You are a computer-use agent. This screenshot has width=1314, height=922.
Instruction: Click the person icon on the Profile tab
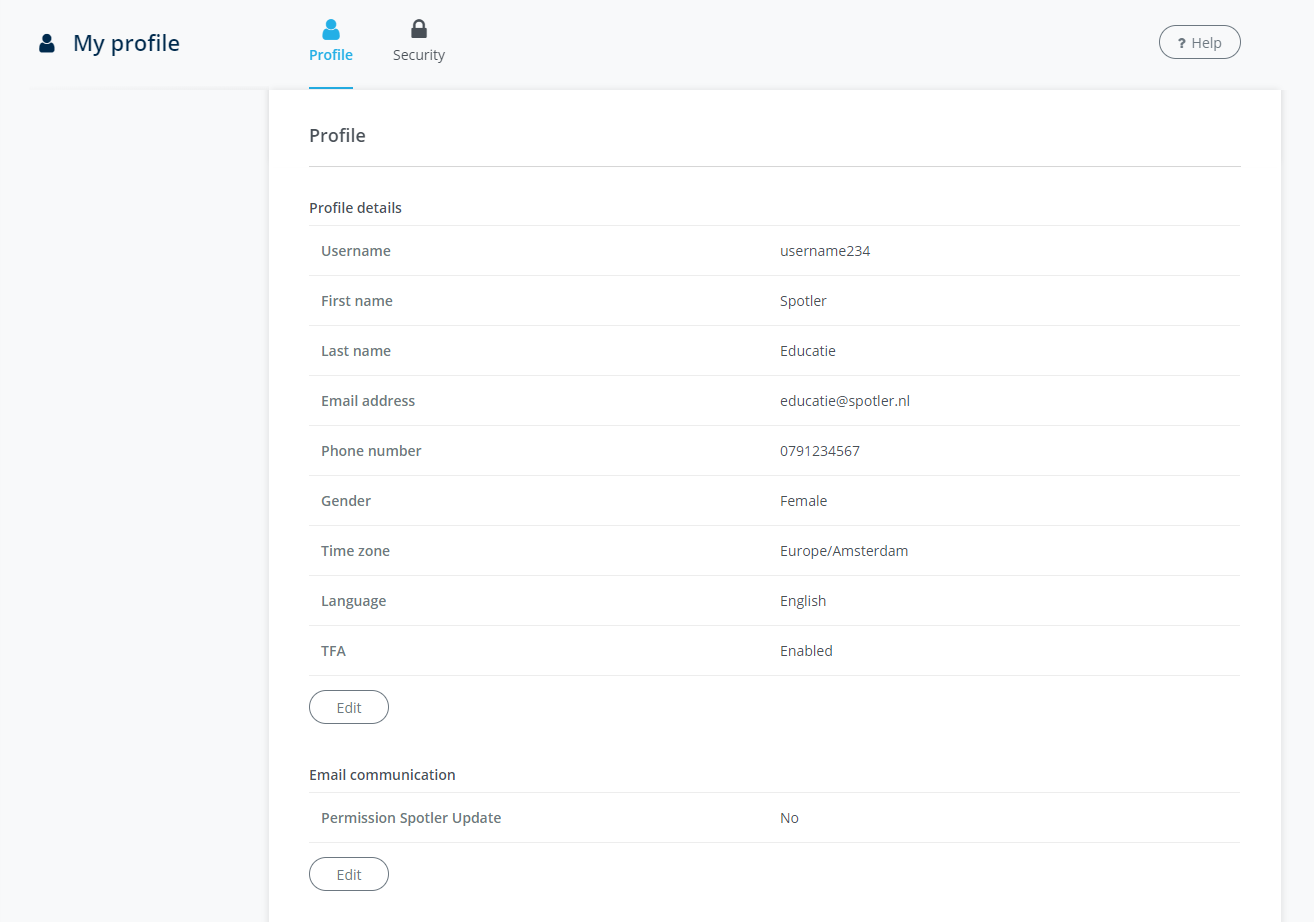pos(331,29)
